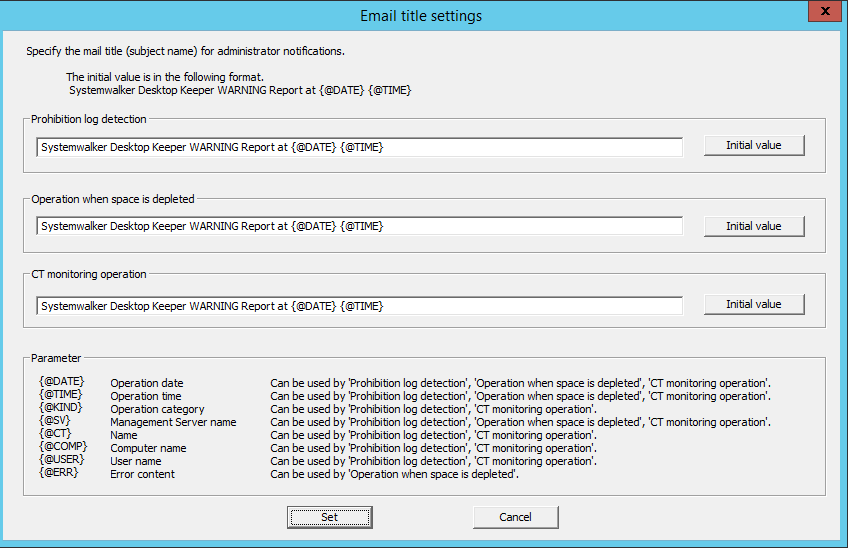The height and width of the screenshot is (548, 848).
Task: Cancel the Email title settings dialog
Action: [515, 517]
